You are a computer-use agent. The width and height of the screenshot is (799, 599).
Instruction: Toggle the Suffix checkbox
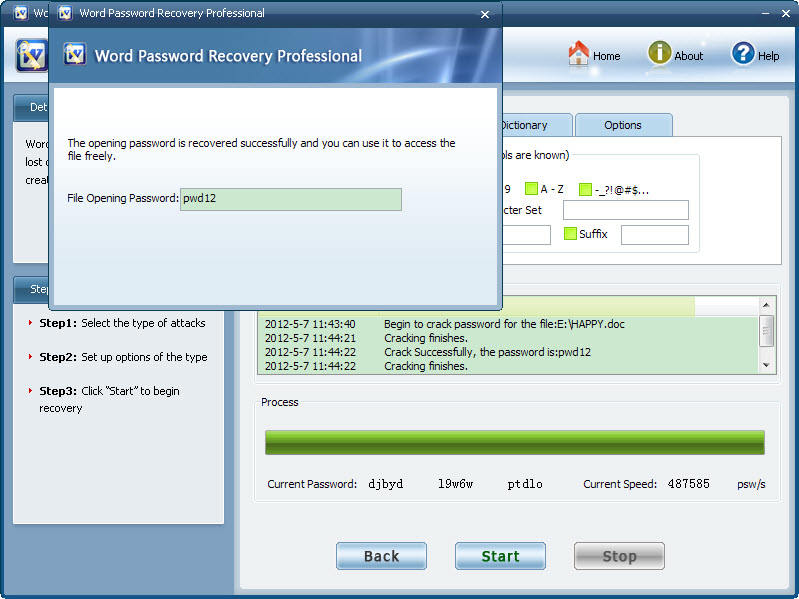click(570, 234)
